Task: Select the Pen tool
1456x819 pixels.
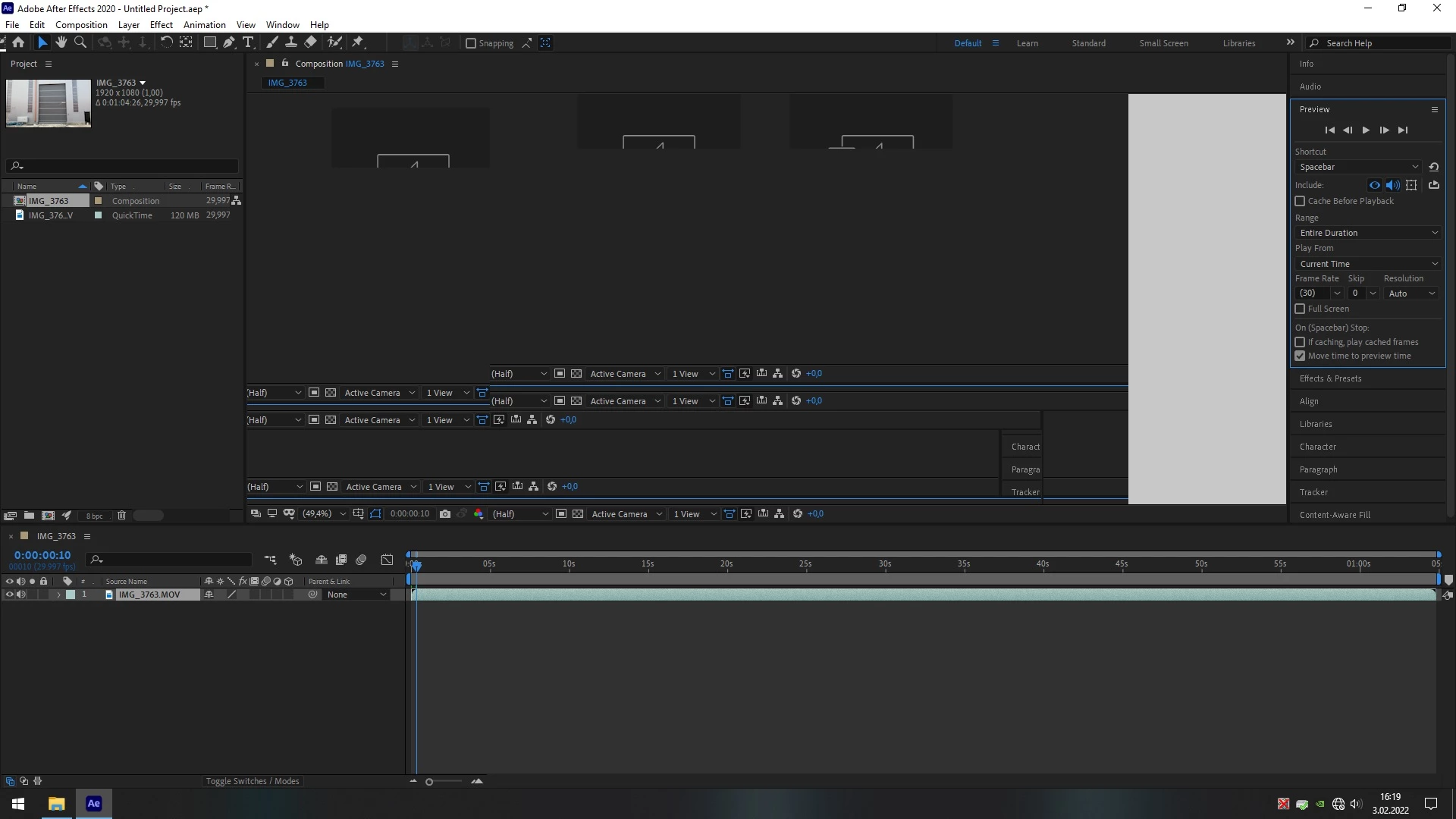Action: click(x=229, y=42)
